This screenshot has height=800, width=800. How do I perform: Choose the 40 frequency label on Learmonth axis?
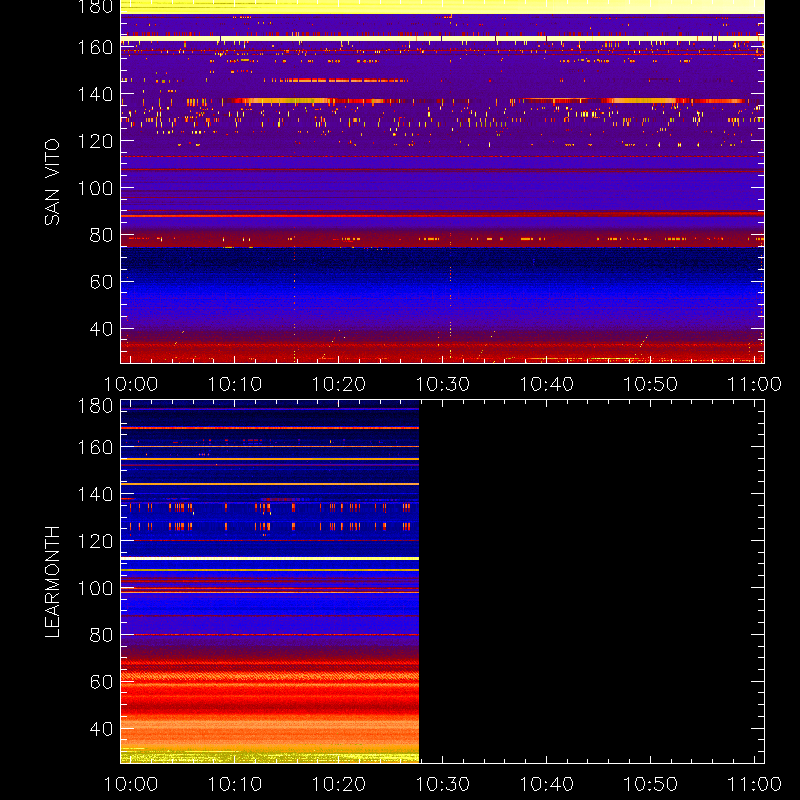coord(102,729)
